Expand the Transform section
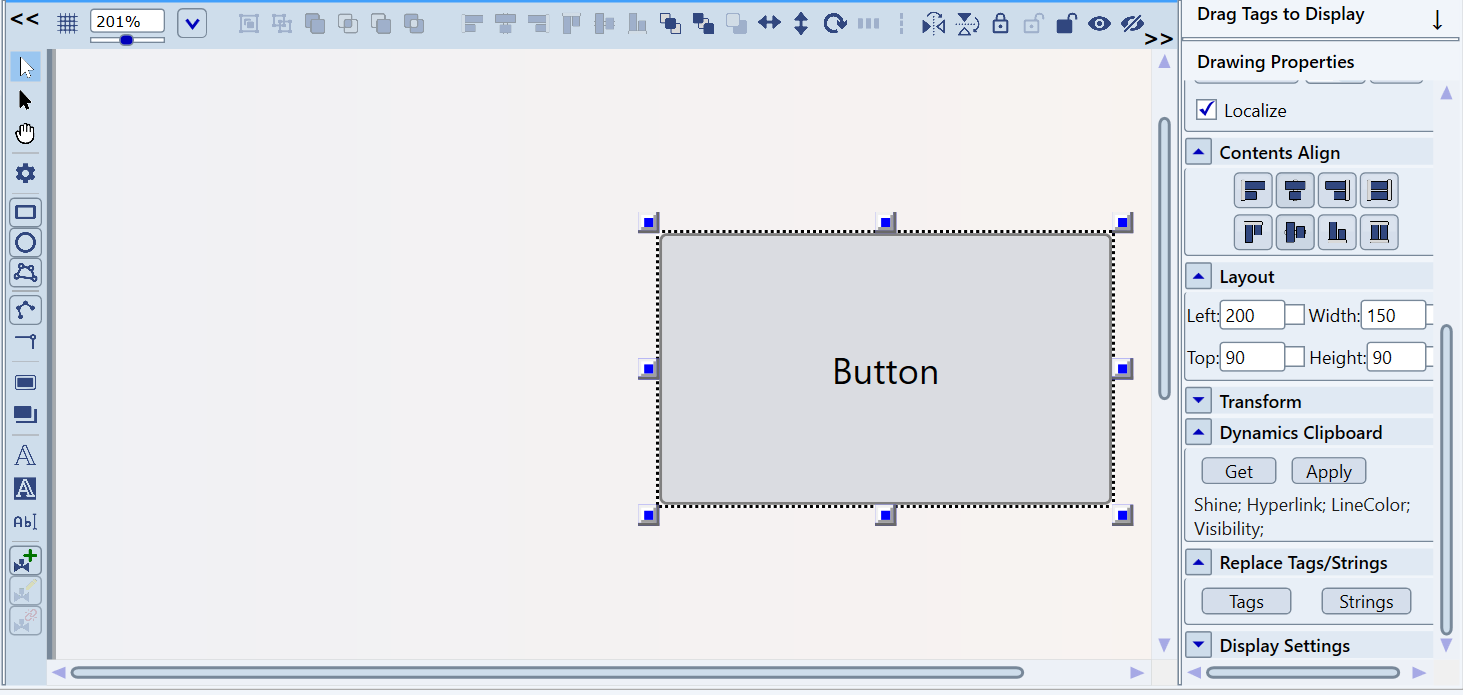This screenshot has height=695, width=1463. tap(1199, 401)
